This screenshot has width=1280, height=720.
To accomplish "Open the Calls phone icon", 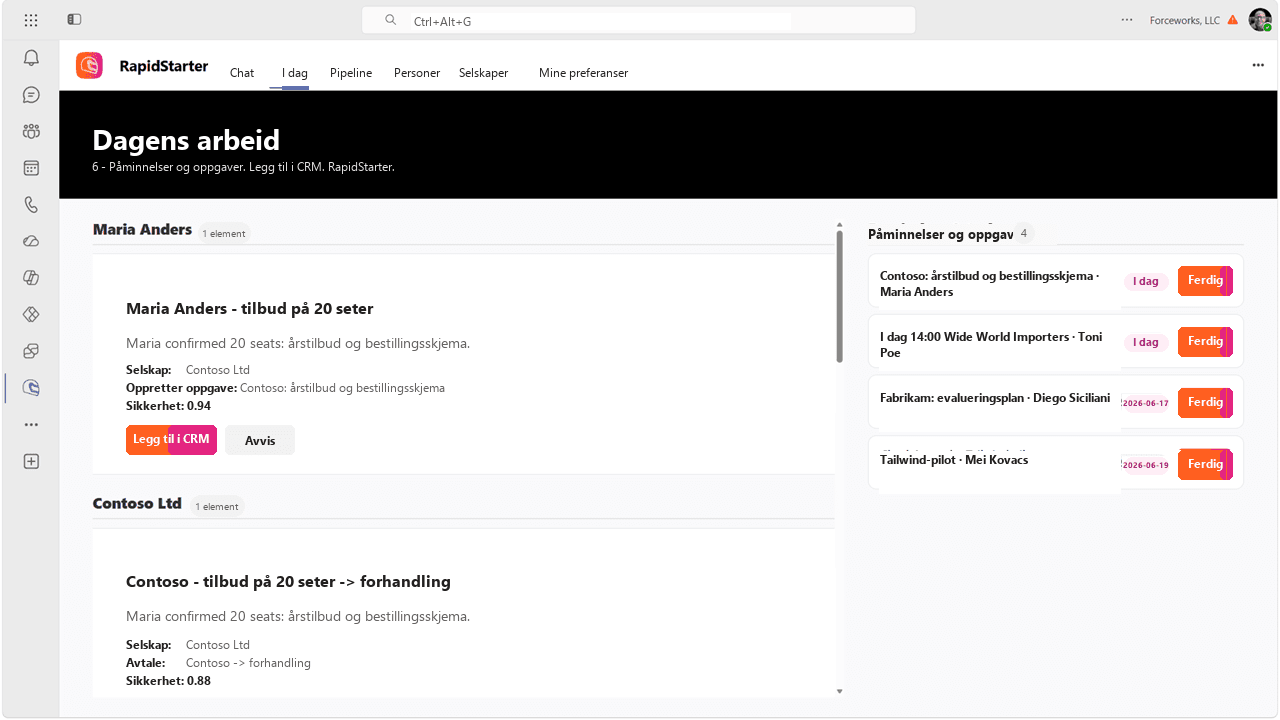I will point(31,205).
